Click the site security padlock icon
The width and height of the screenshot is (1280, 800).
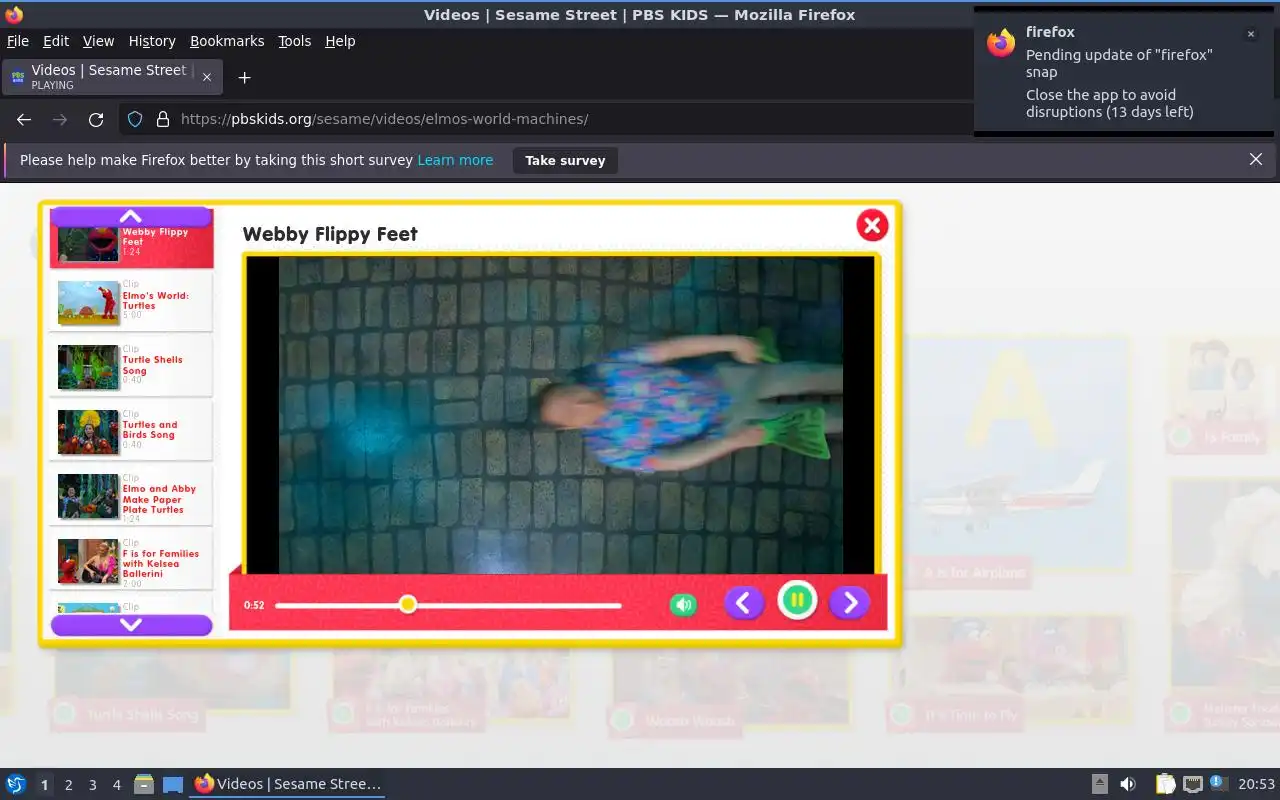pyautogui.click(x=163, y=119)
